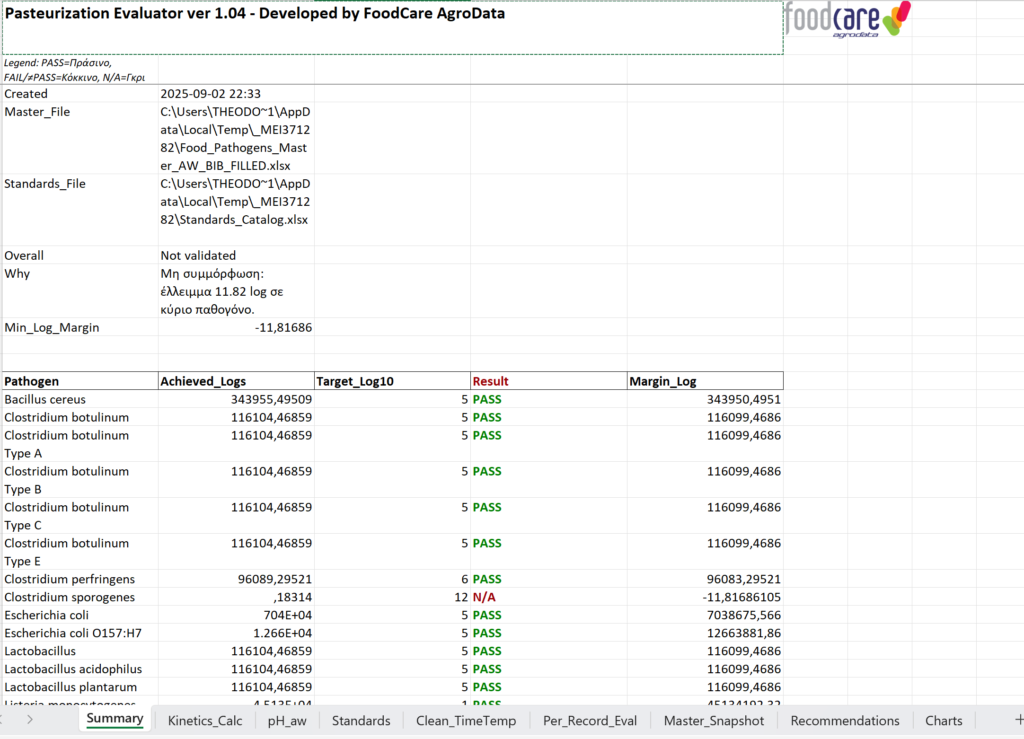Select target 12 for Clostridium sporogenes
The image size is (1024, 739).
click(392, 597)
